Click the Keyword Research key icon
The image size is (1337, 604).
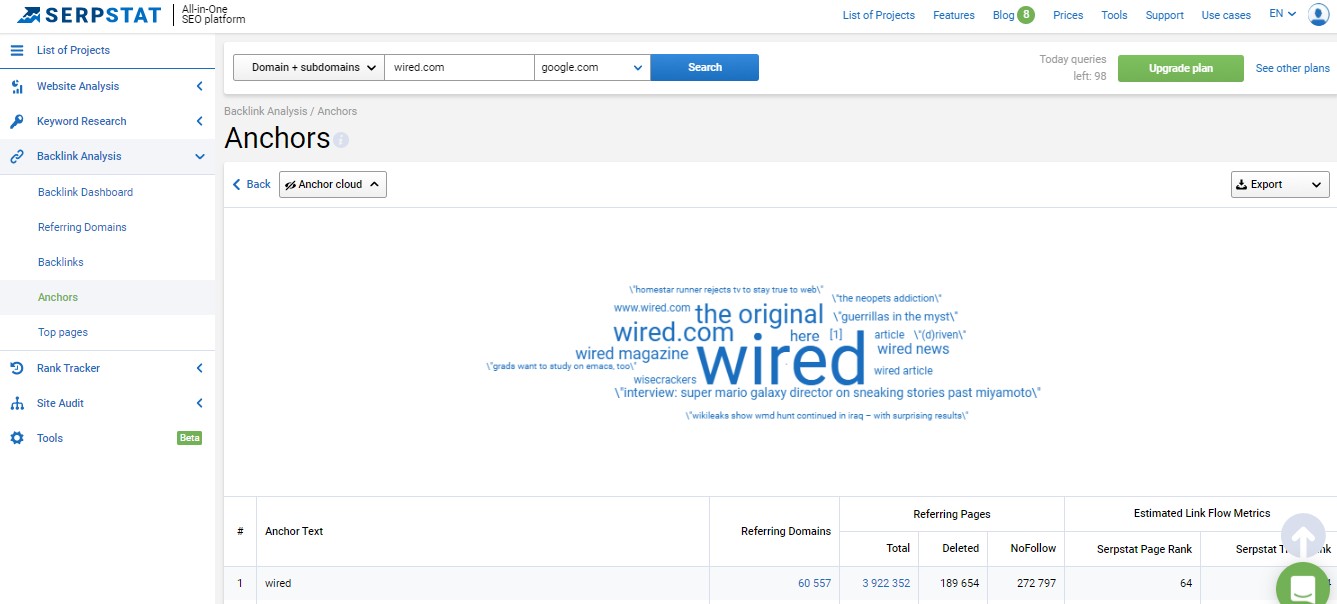pos(17,121)
